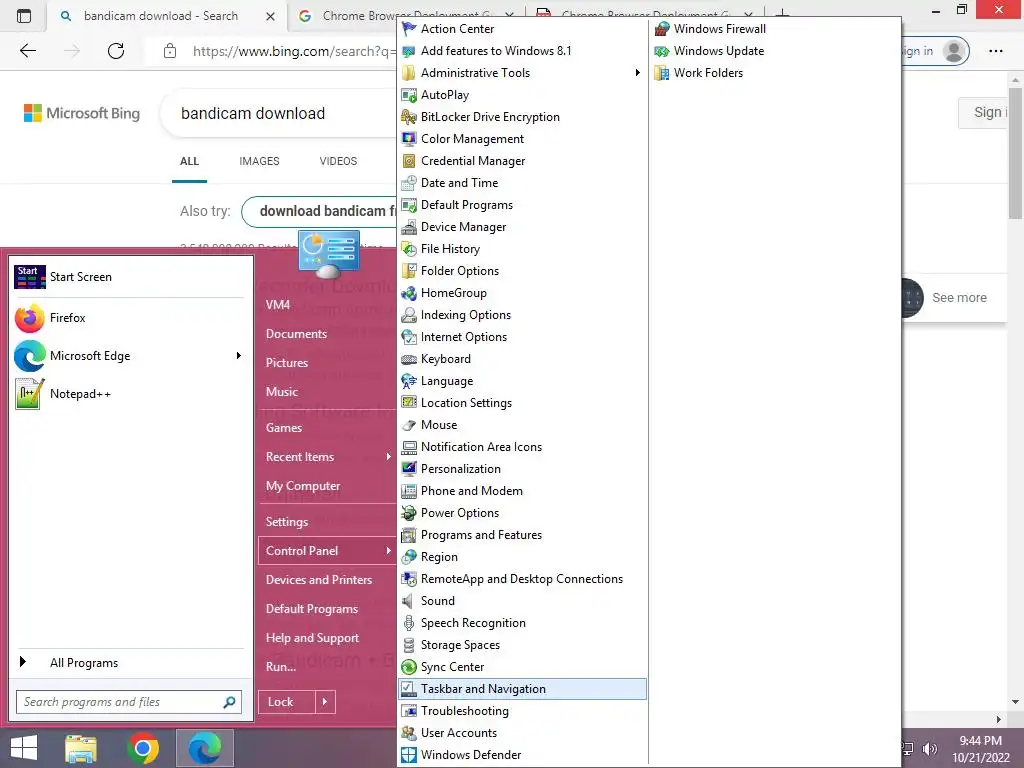Click the Speech Recognition microphone icon

pos(409,623)
